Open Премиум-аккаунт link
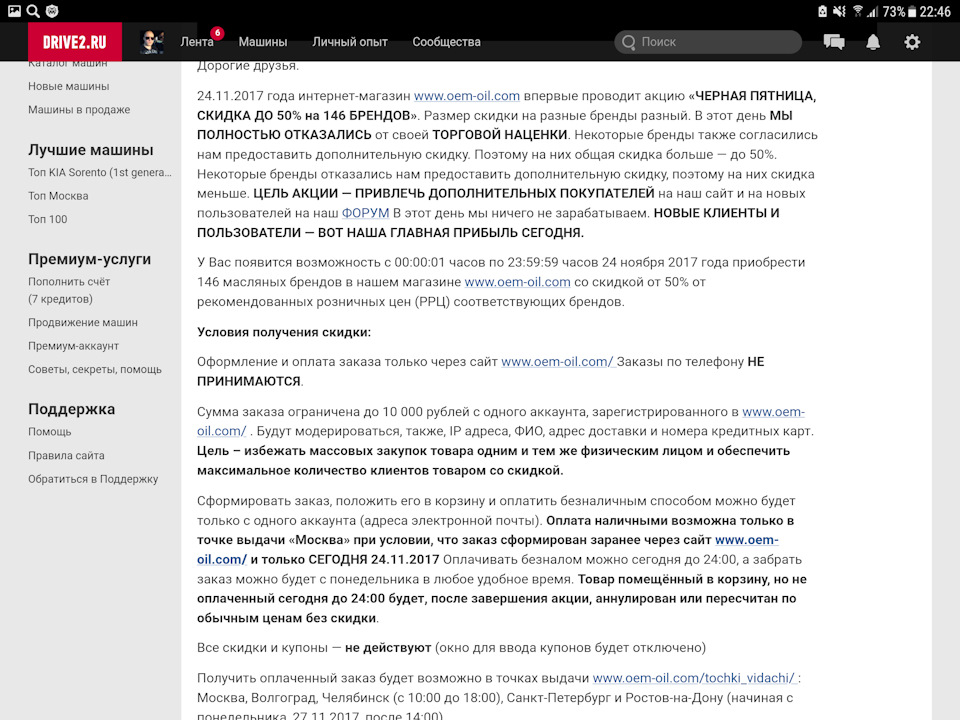The image size is (960, 720). point(73,346)
